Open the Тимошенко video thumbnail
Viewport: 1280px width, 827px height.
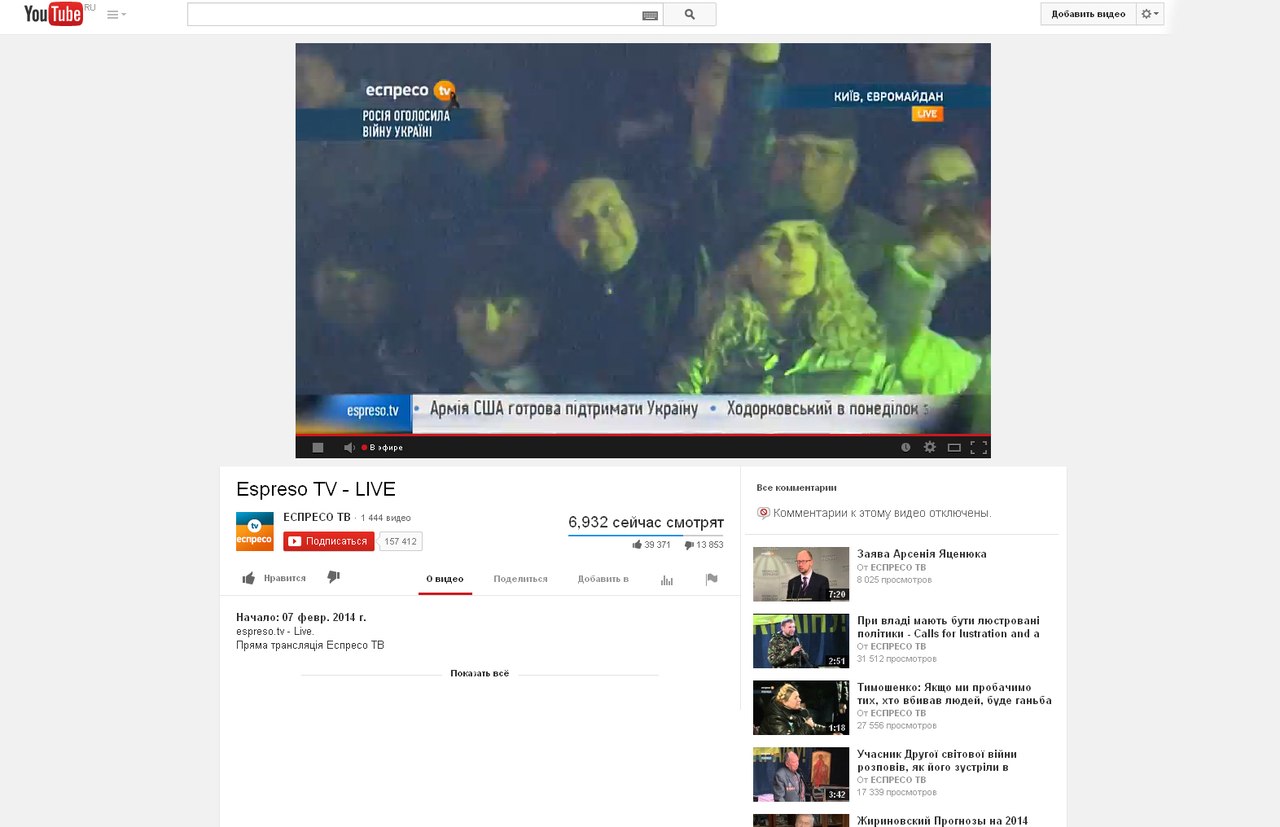(x=801, y=708)
